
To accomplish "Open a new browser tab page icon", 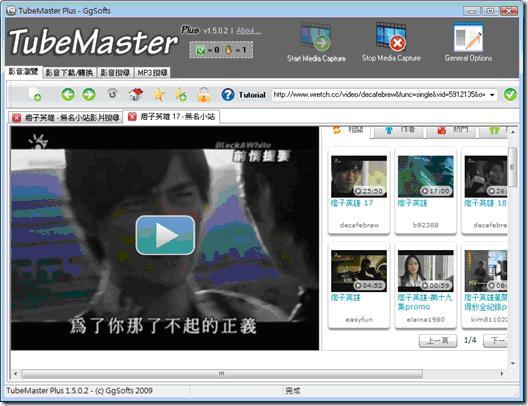I will (x=35, y=95).
